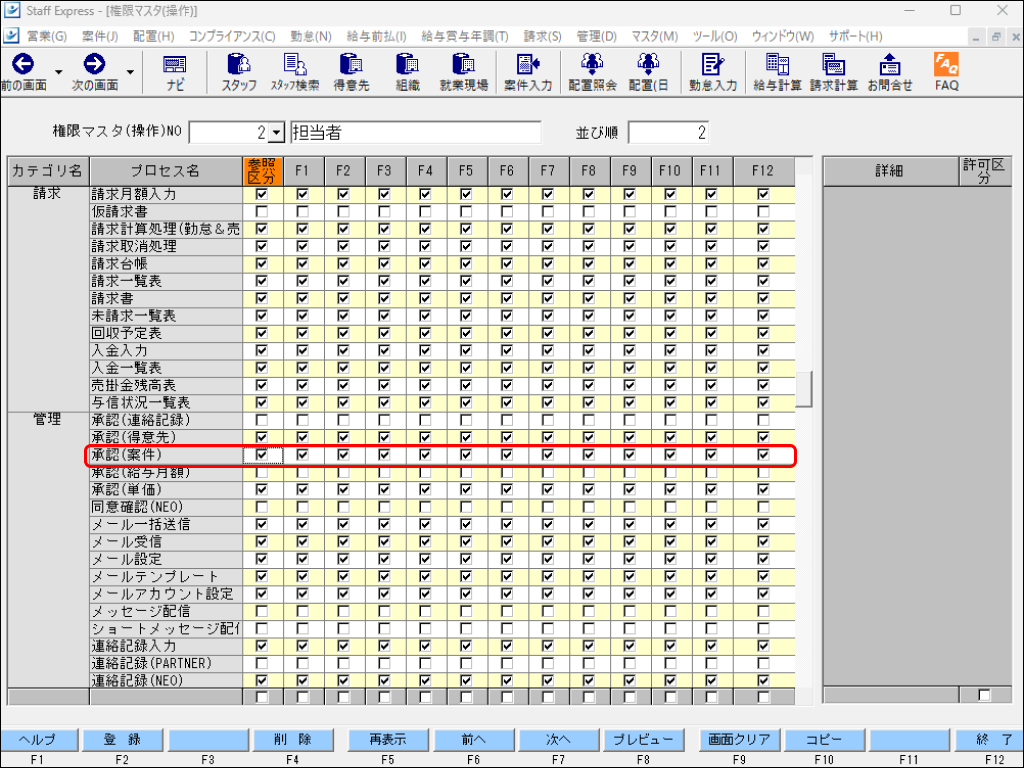Image resolution: width=1024 pixels, height=768 pixels.
Task: Toggle F6 checkbox for 入金入力 row
Action: [507, 351]
